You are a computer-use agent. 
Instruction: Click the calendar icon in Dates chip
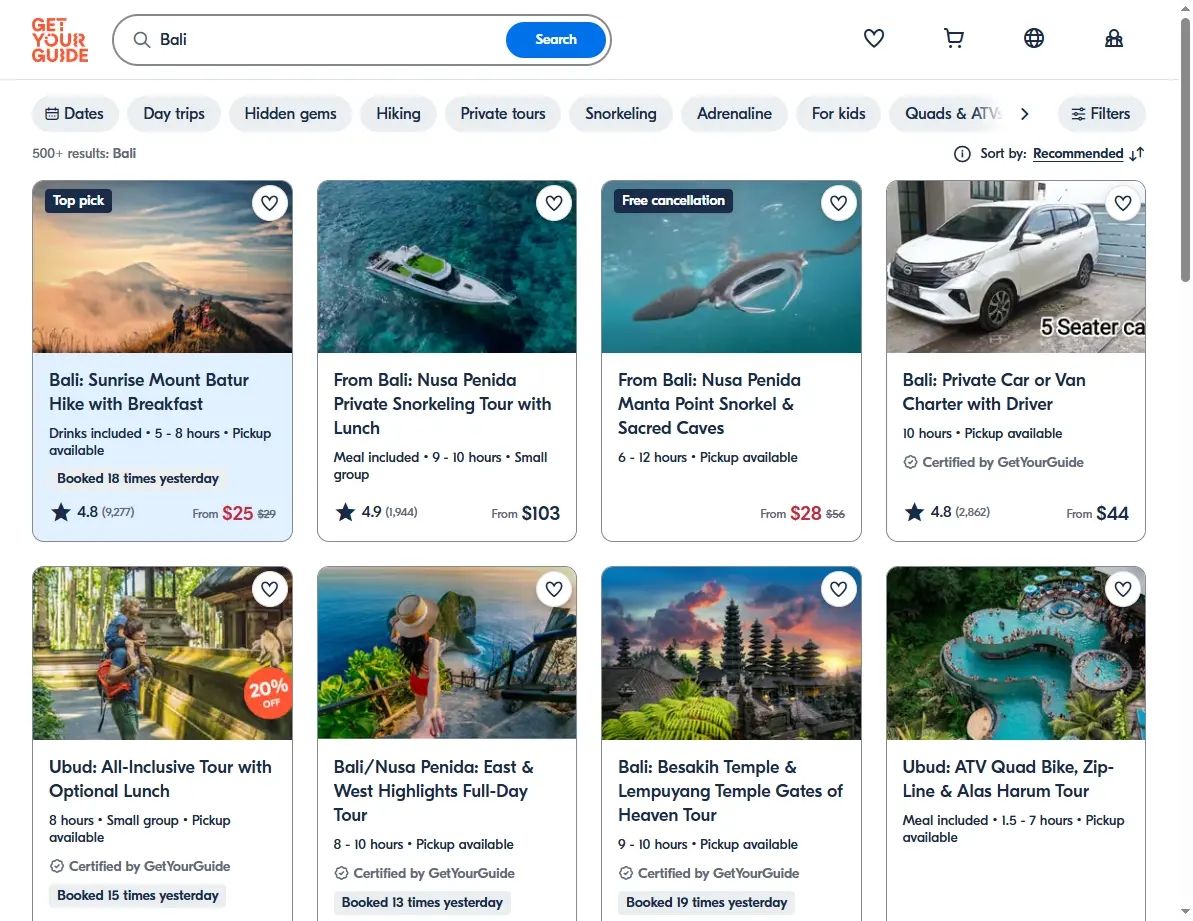point(52,114)
